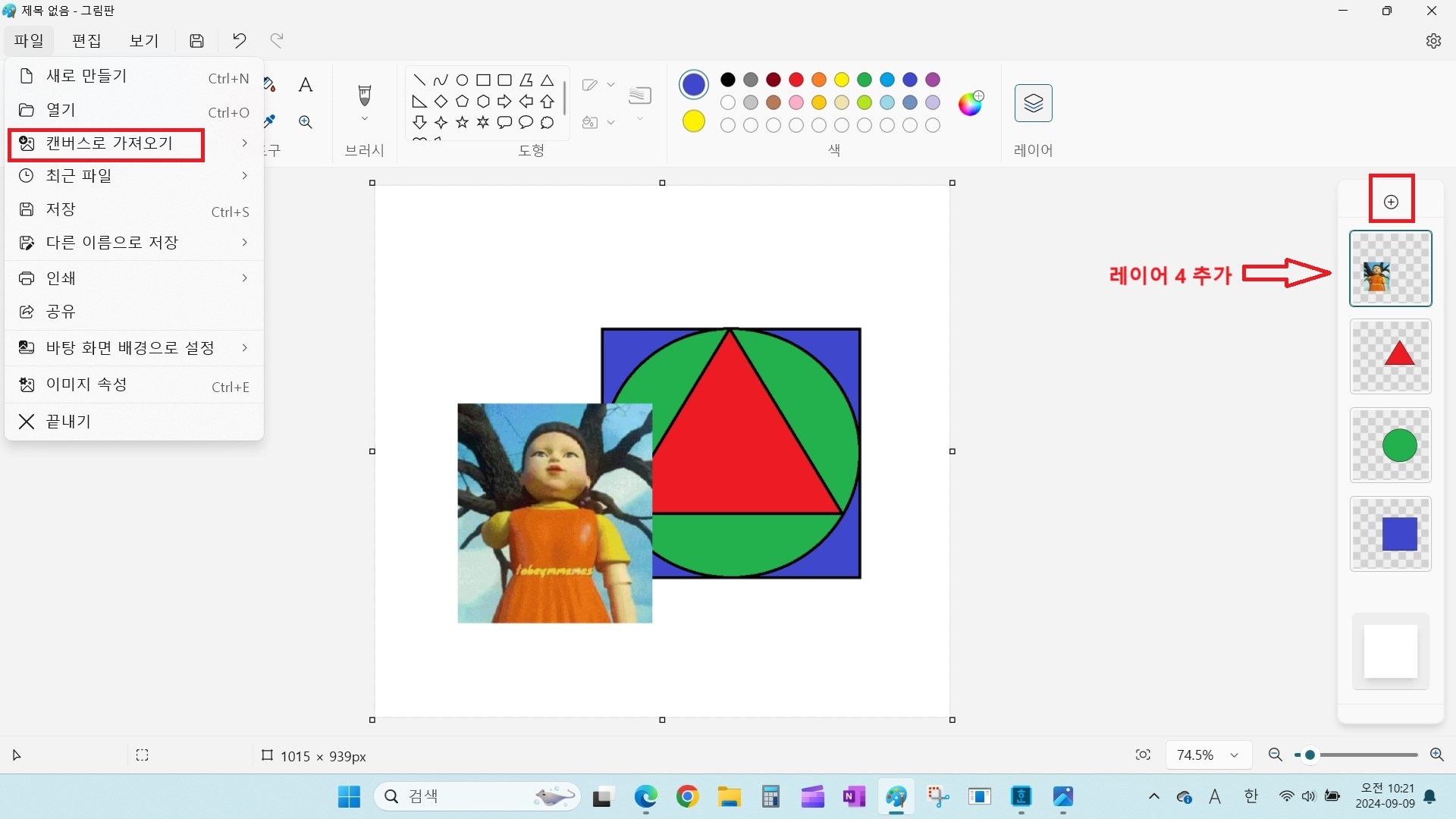Open the Edit colors wheel
1456x819 pixels.
(971, 102)
